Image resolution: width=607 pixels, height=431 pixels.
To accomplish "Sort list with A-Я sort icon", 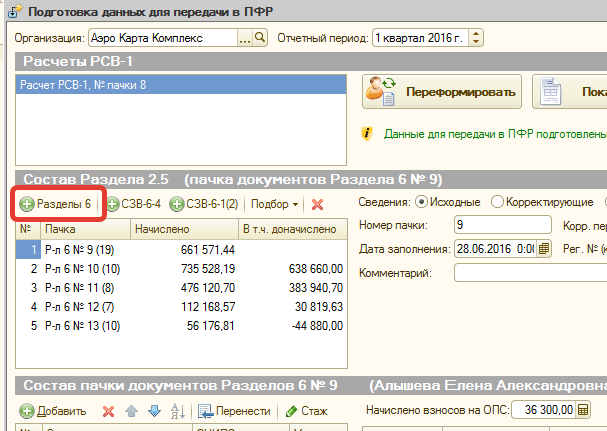I will [x=178, y=411].
